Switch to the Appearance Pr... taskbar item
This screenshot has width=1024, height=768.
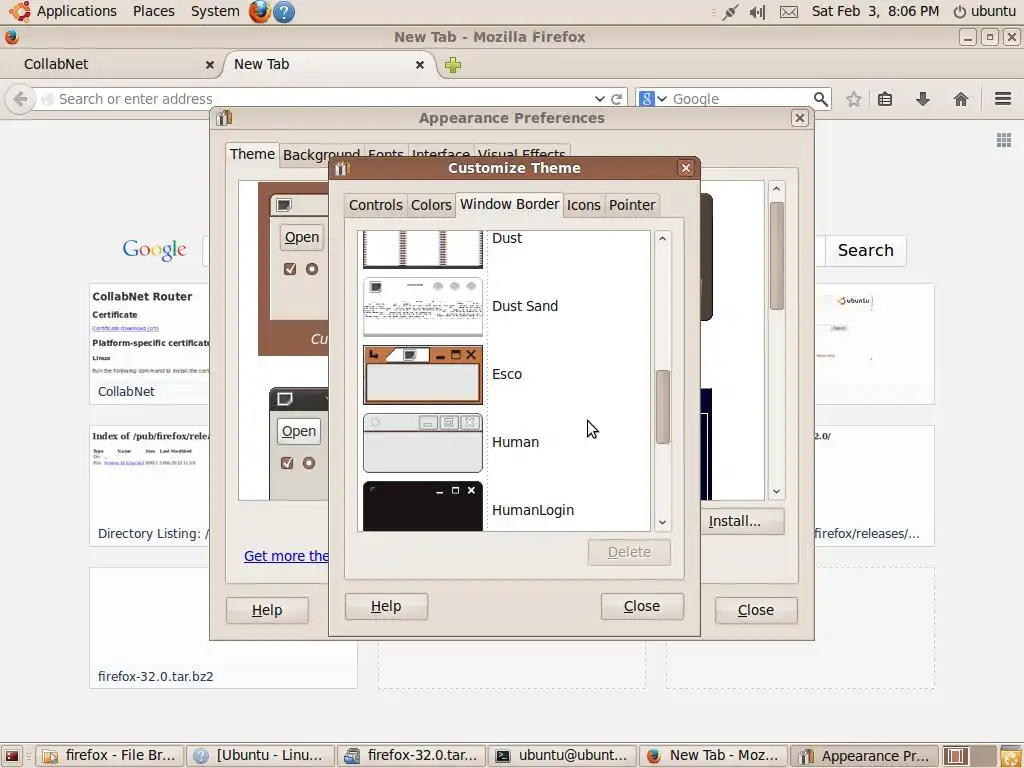click(x=864, y=756)
